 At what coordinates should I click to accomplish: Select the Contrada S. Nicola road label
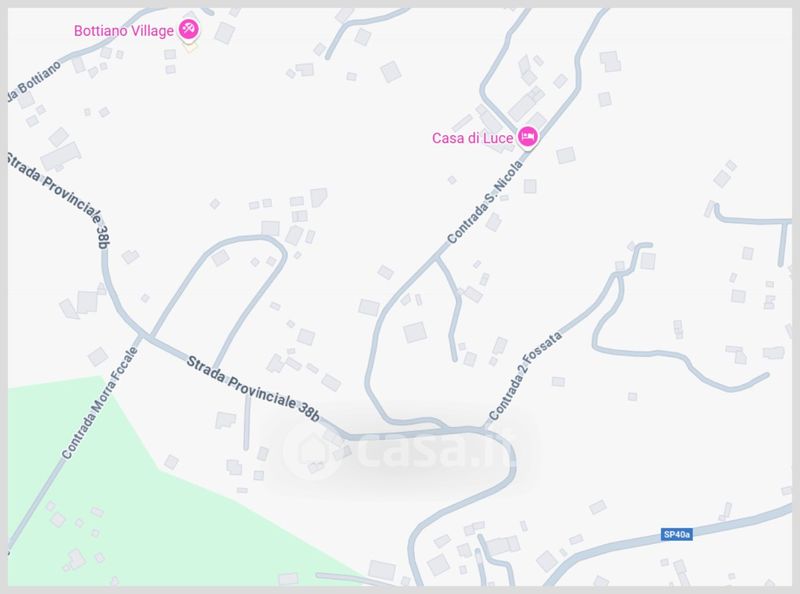pos(485,202)
